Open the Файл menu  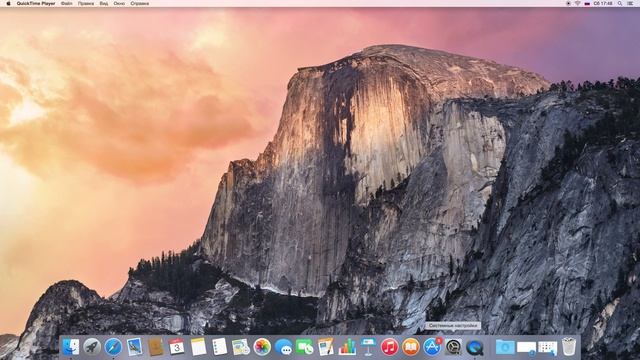point(67,3)
